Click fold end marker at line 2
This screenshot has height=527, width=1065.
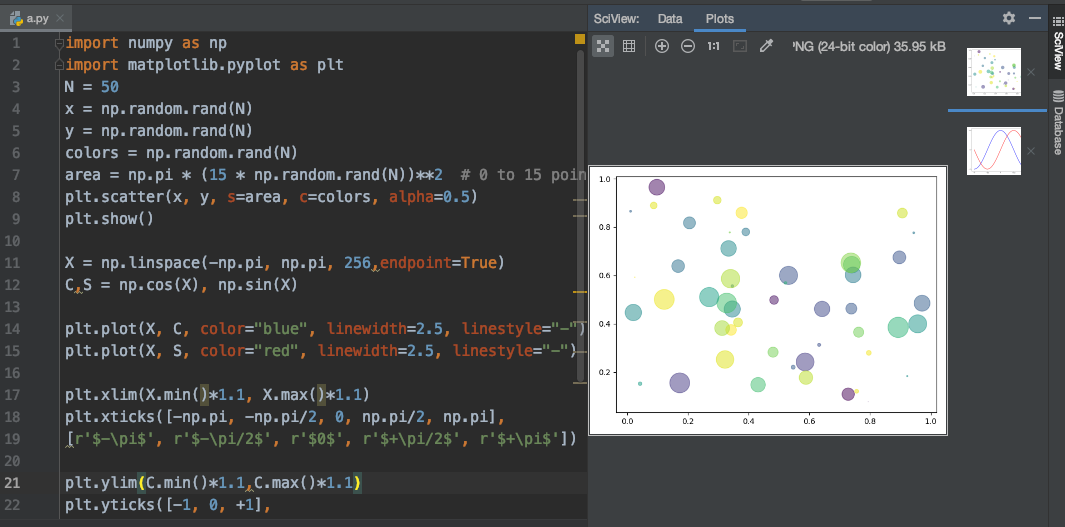click(59, 66)
